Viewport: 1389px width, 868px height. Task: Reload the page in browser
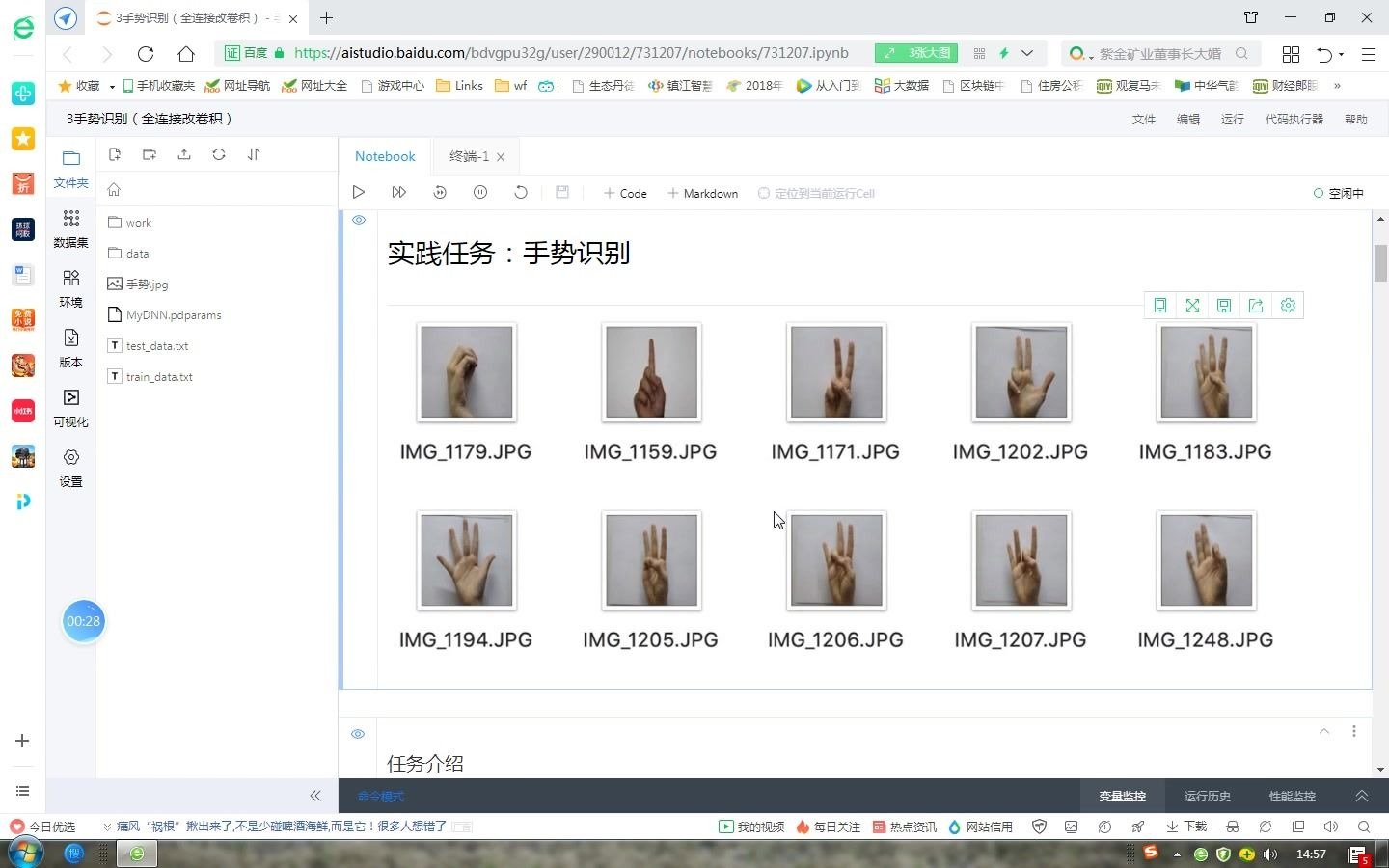[x=146, y=54]
